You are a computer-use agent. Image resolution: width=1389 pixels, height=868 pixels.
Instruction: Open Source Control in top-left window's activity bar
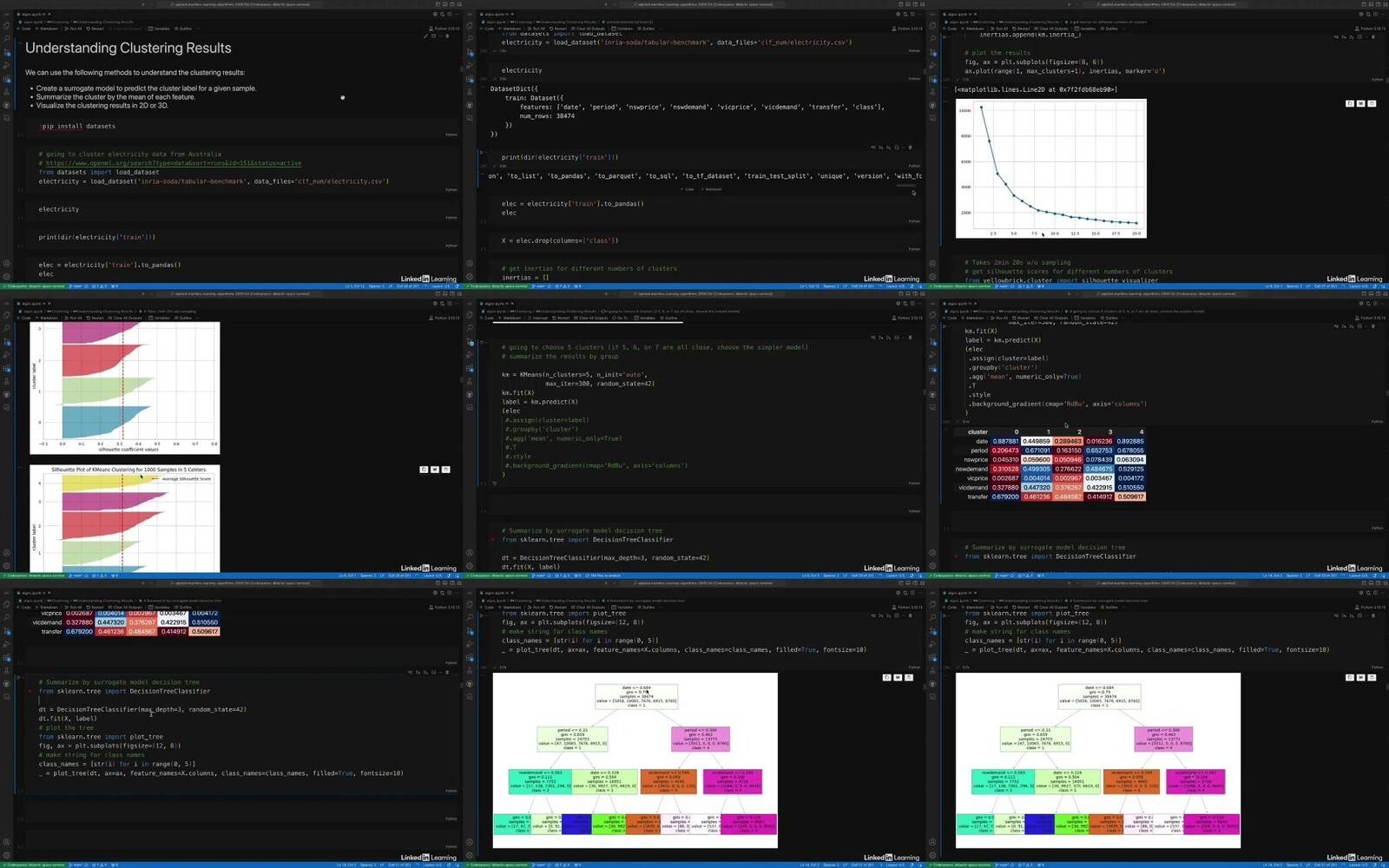pyautogui.click(x=6, y=52)
